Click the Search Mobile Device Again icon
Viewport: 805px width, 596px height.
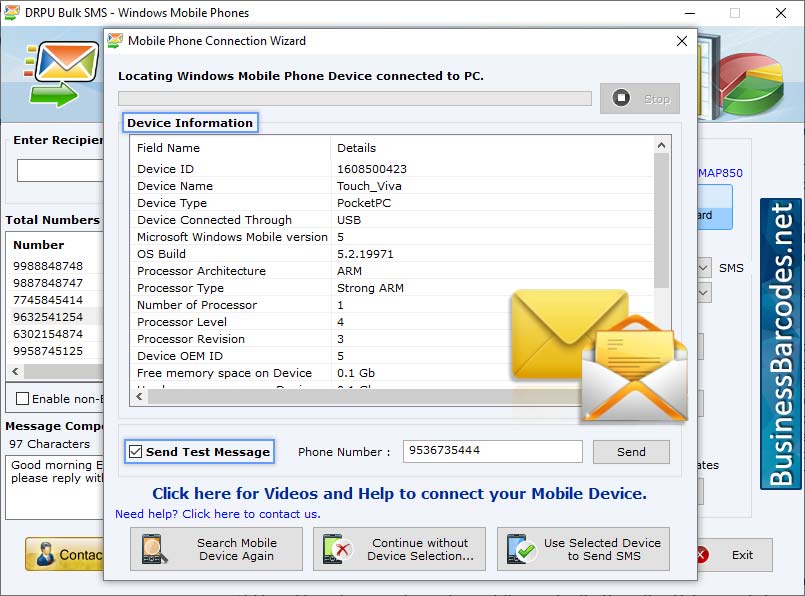click(x=152, y=549)
